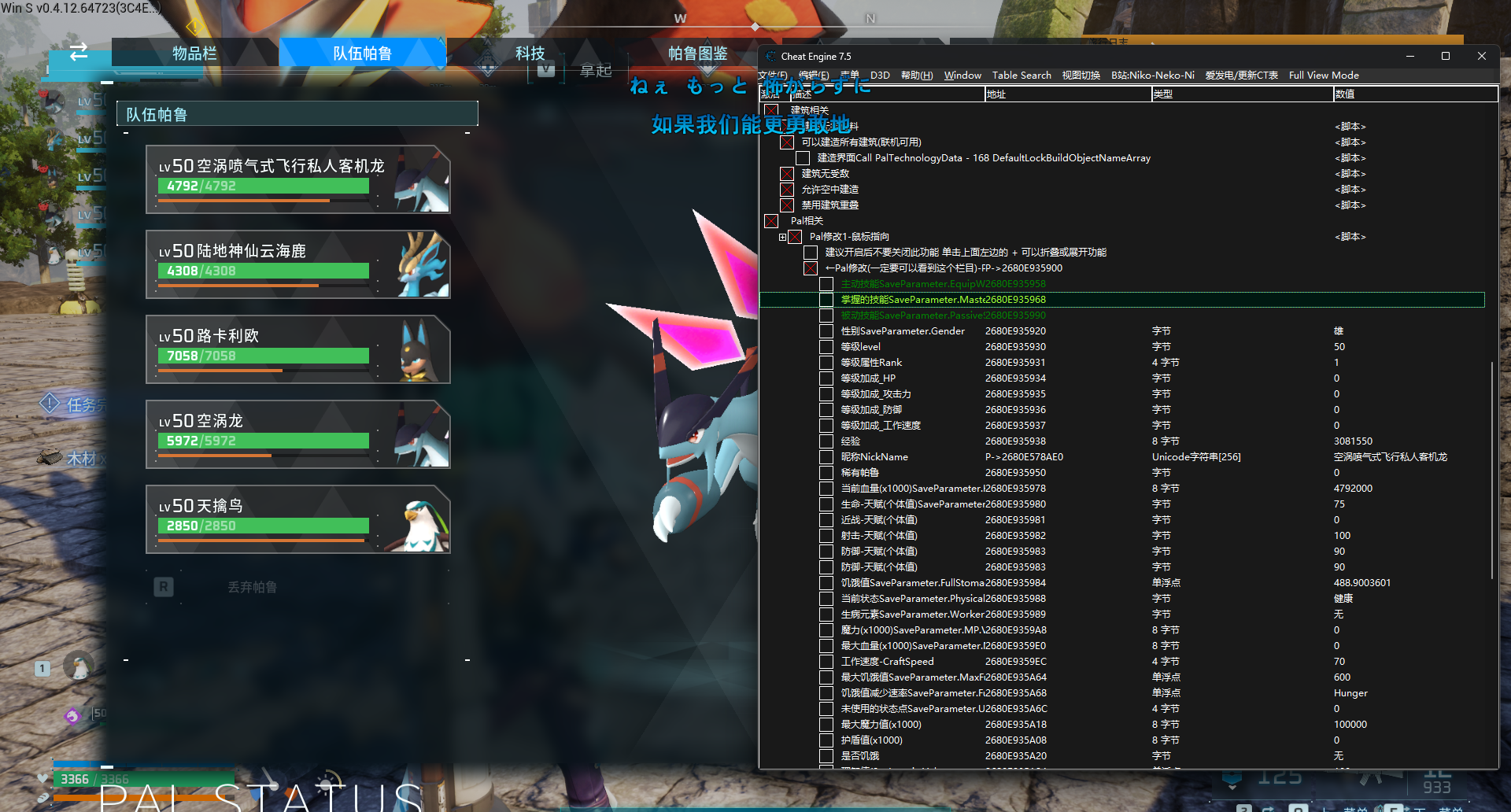
Task: Minimize the Cheat Engine window
Action: (x=1410, y=57)
